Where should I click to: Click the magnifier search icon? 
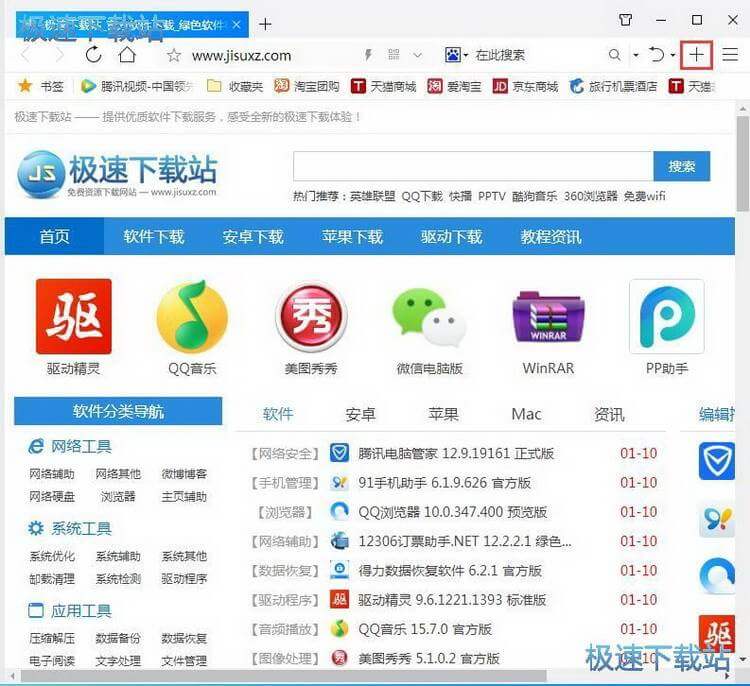pos(615,55)
